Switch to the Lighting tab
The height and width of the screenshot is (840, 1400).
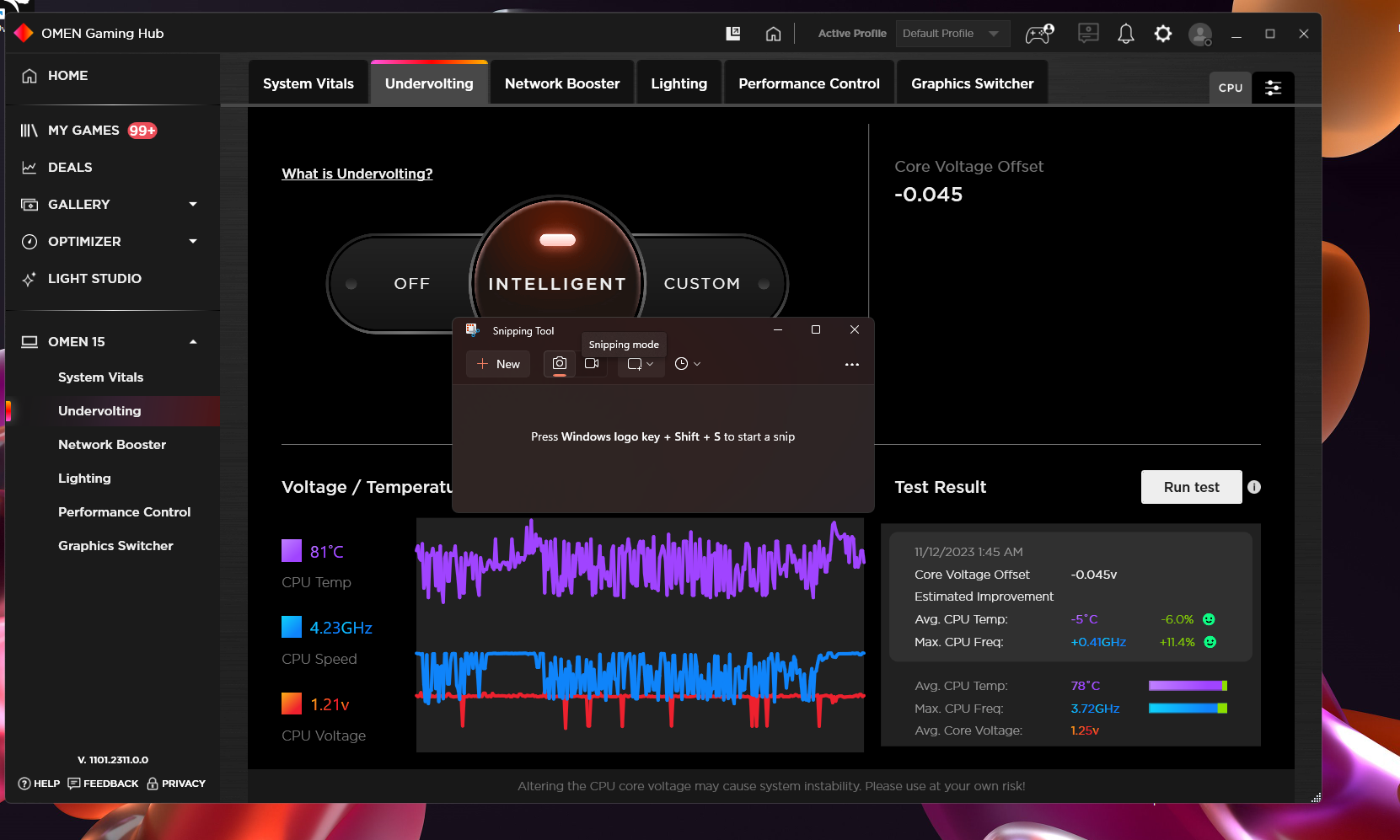coord(679,83)
